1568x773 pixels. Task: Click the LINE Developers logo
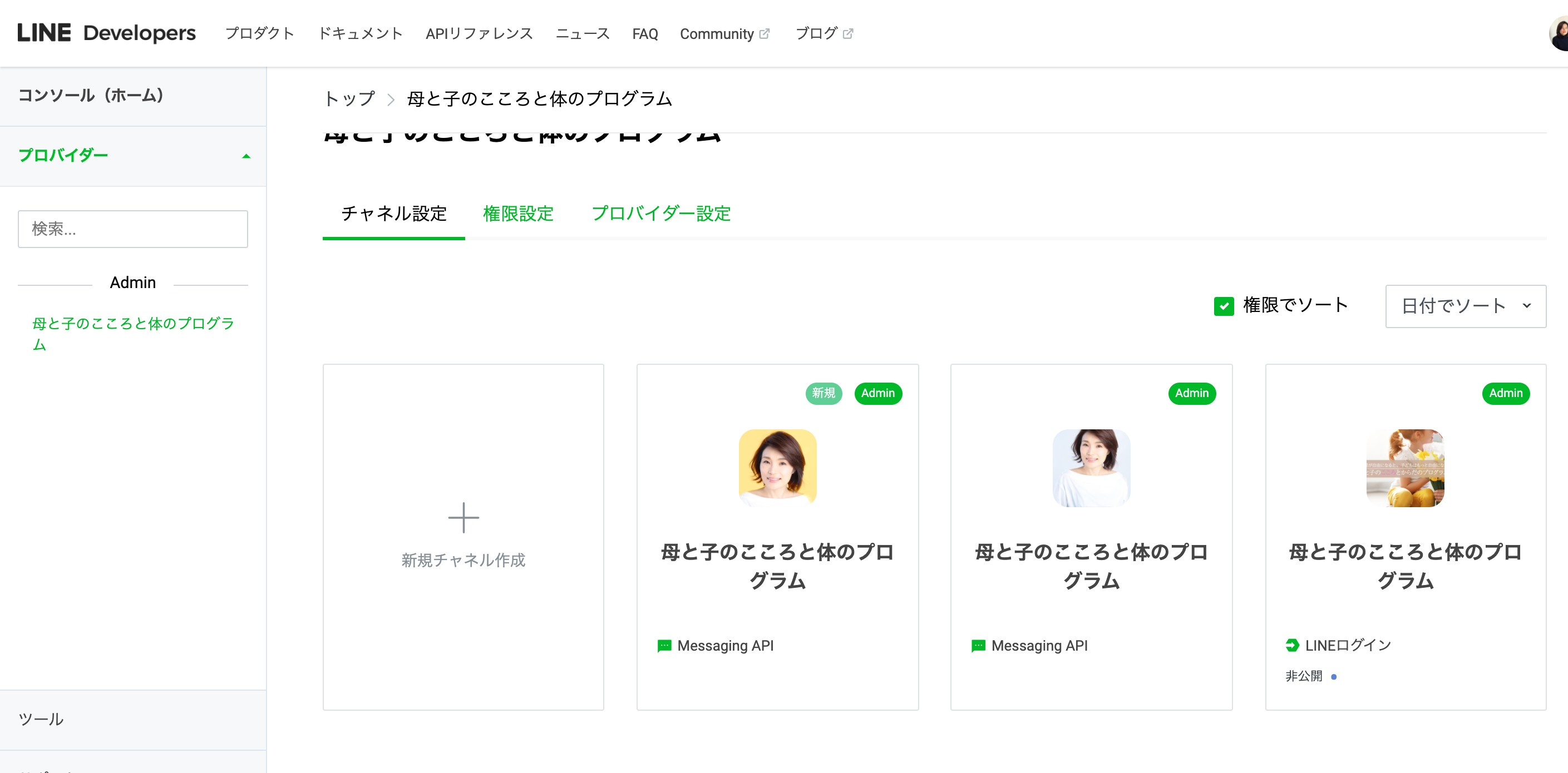(106, 33)
